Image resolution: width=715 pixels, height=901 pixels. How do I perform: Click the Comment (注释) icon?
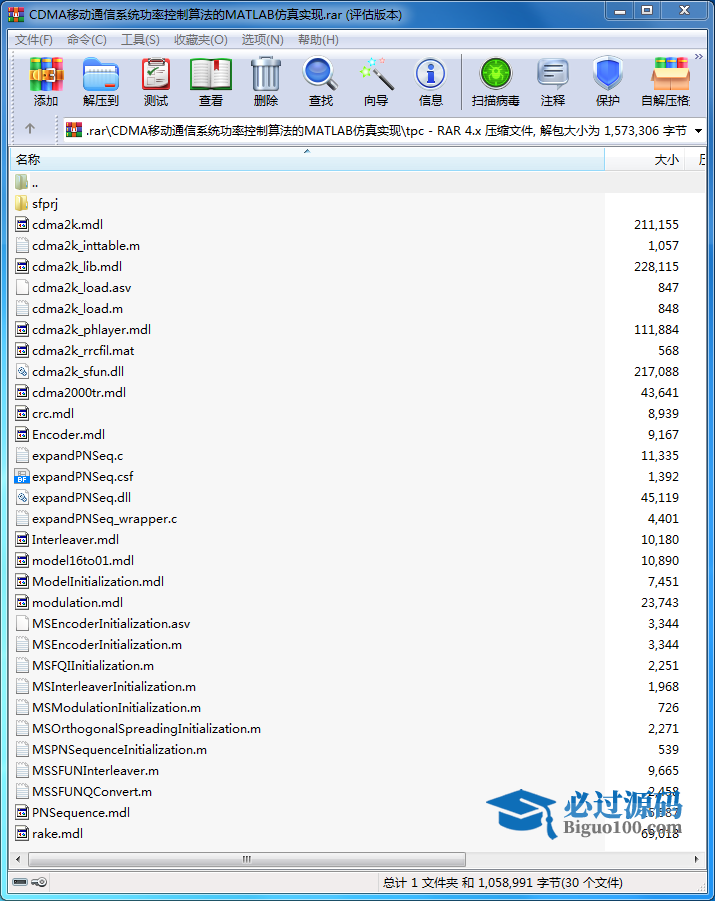(552, 75)
